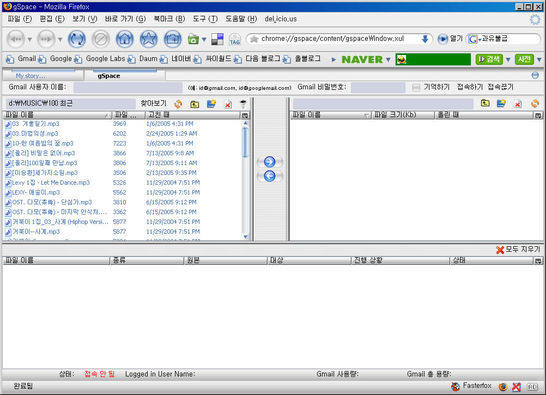The image size is (546, 395).
Task: Open dropdown next to 사전 button
Action: [x=539, y=60]
